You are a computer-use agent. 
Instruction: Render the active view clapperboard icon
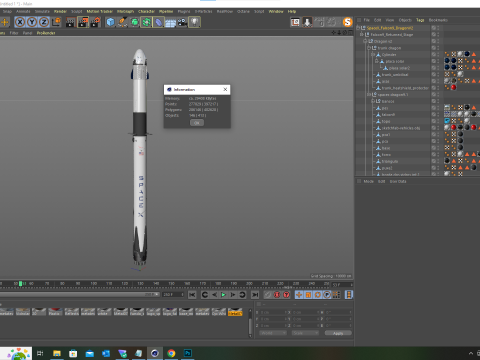coord(71,22)
